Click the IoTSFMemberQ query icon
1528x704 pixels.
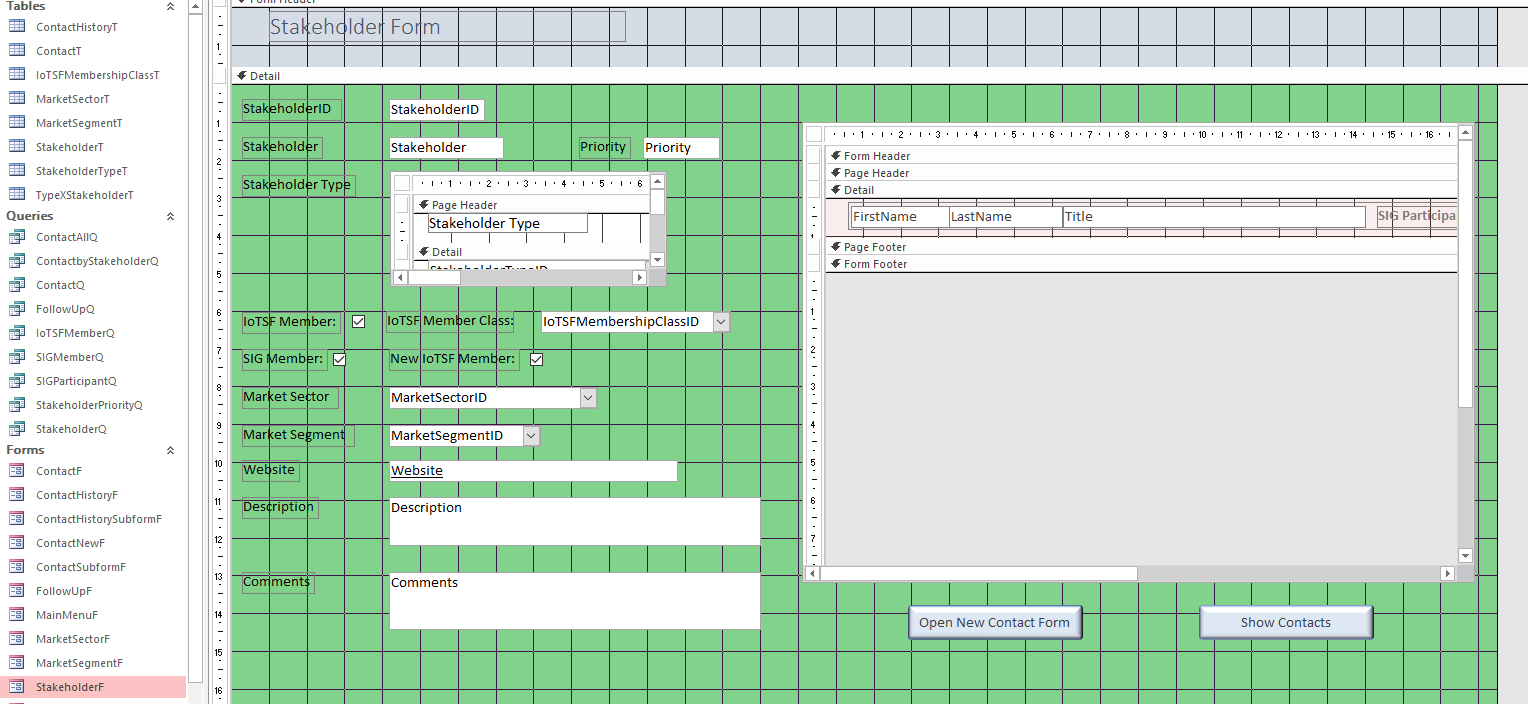(x=17, y=332)
